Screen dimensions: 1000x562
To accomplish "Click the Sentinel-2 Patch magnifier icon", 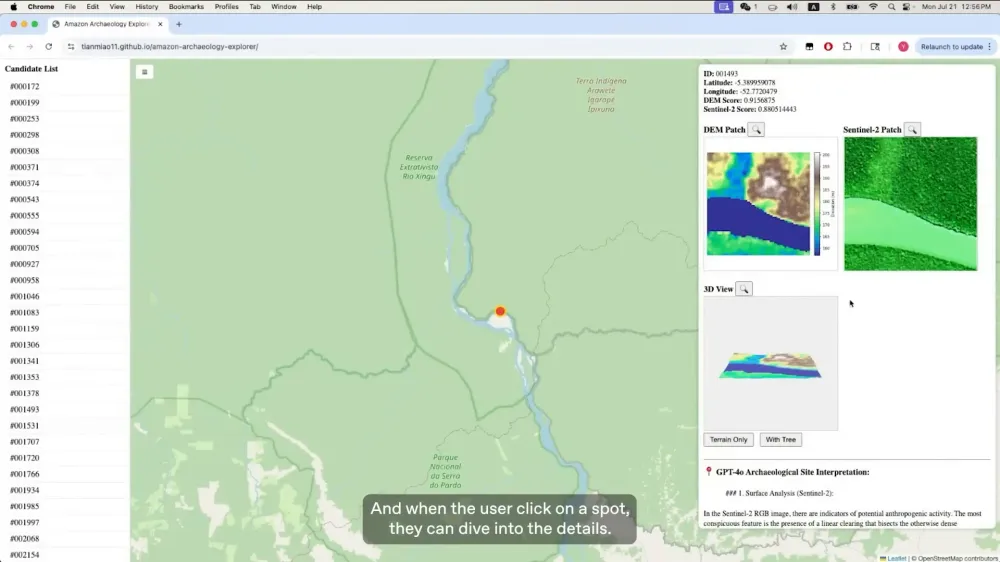I will pyautogui.click(x=912, y=129).
